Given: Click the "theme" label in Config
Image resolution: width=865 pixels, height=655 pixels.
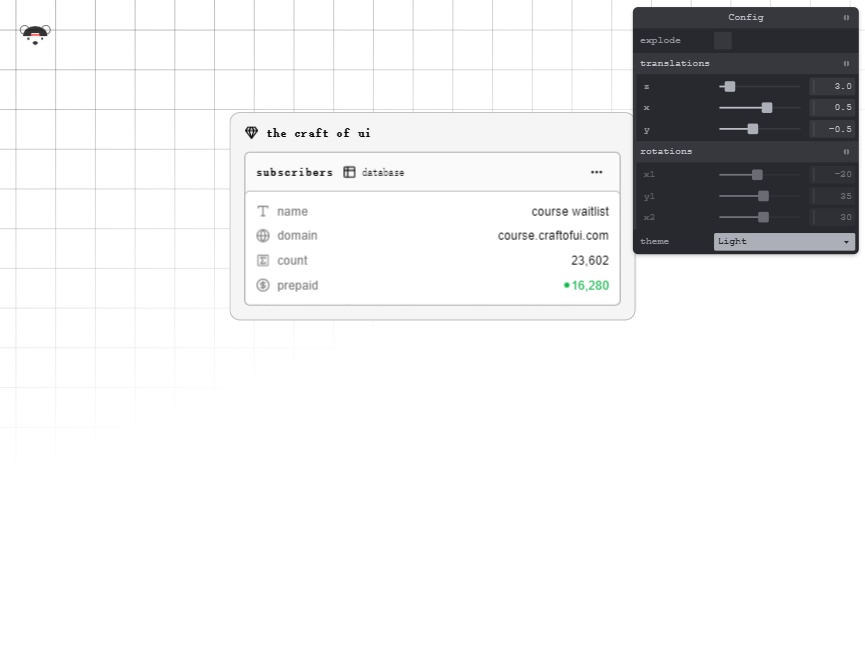Looking at the screenshot, I should (x=654, y=241).
